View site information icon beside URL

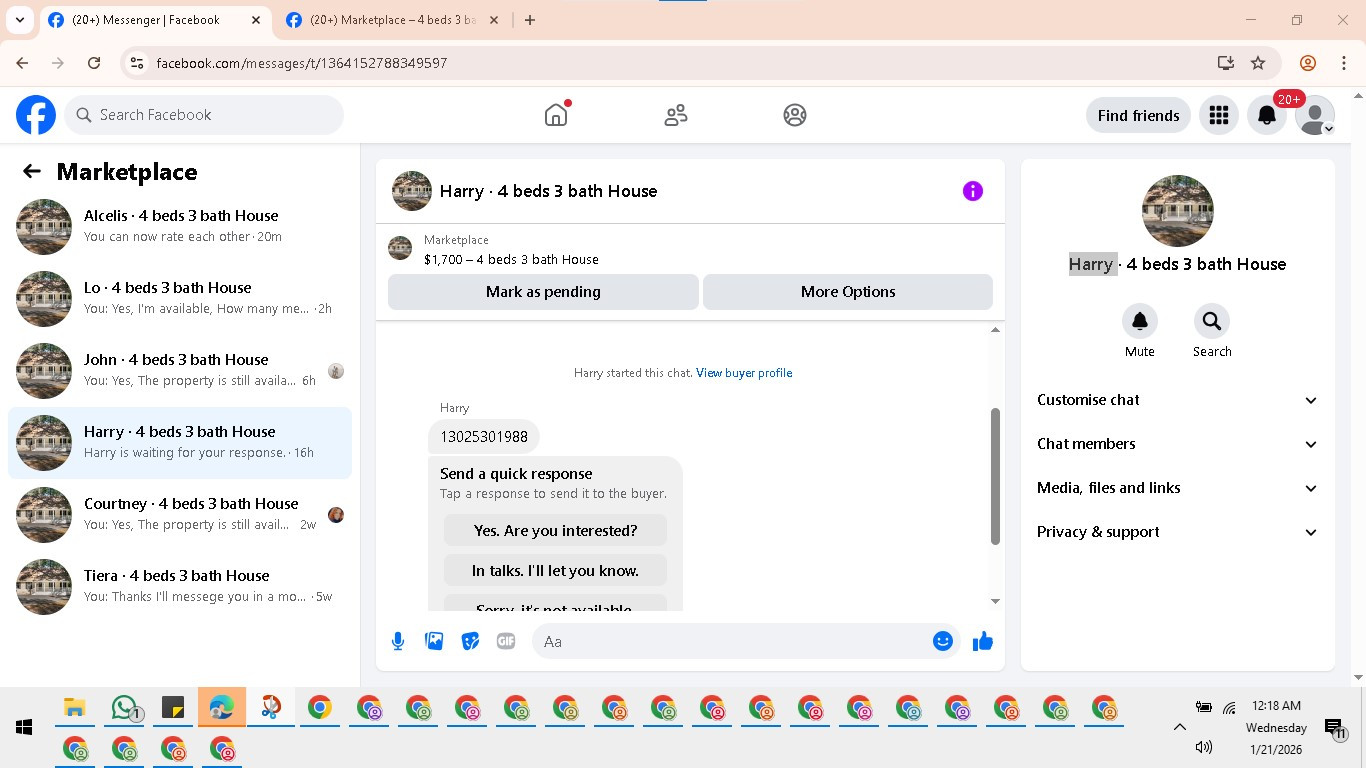(137, 63)
